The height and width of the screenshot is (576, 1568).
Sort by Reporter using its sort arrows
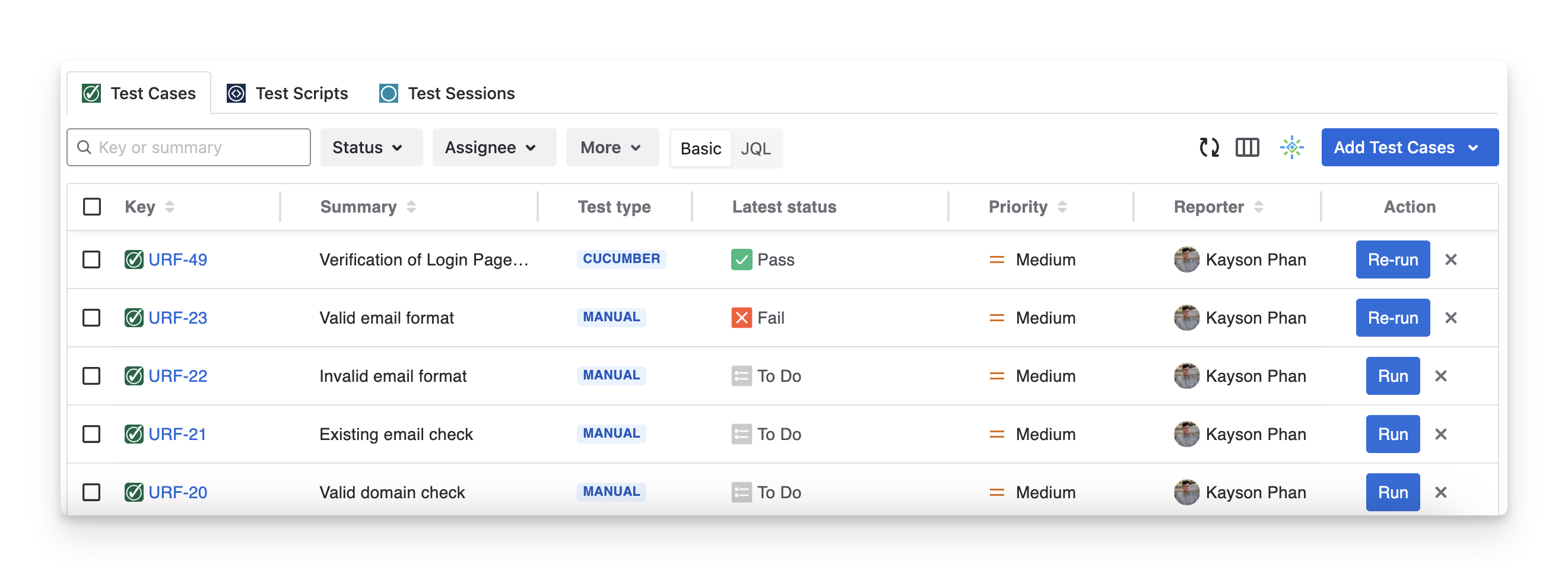1259,207
